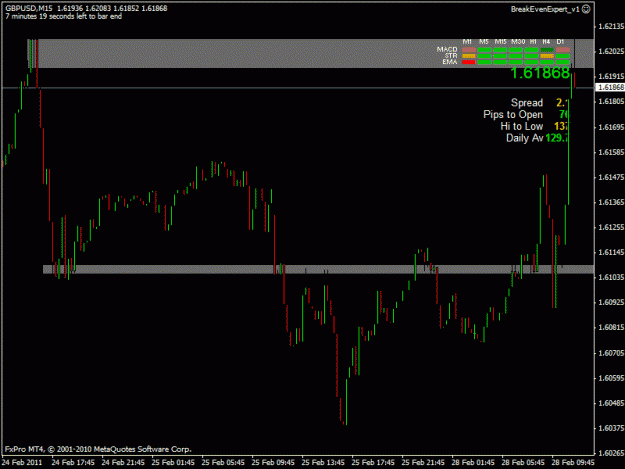Image resolution: width=625 pixels, height=469 pixels.
Task: Click the 1.62135 price axis label
Action: (x=611, y=26)
